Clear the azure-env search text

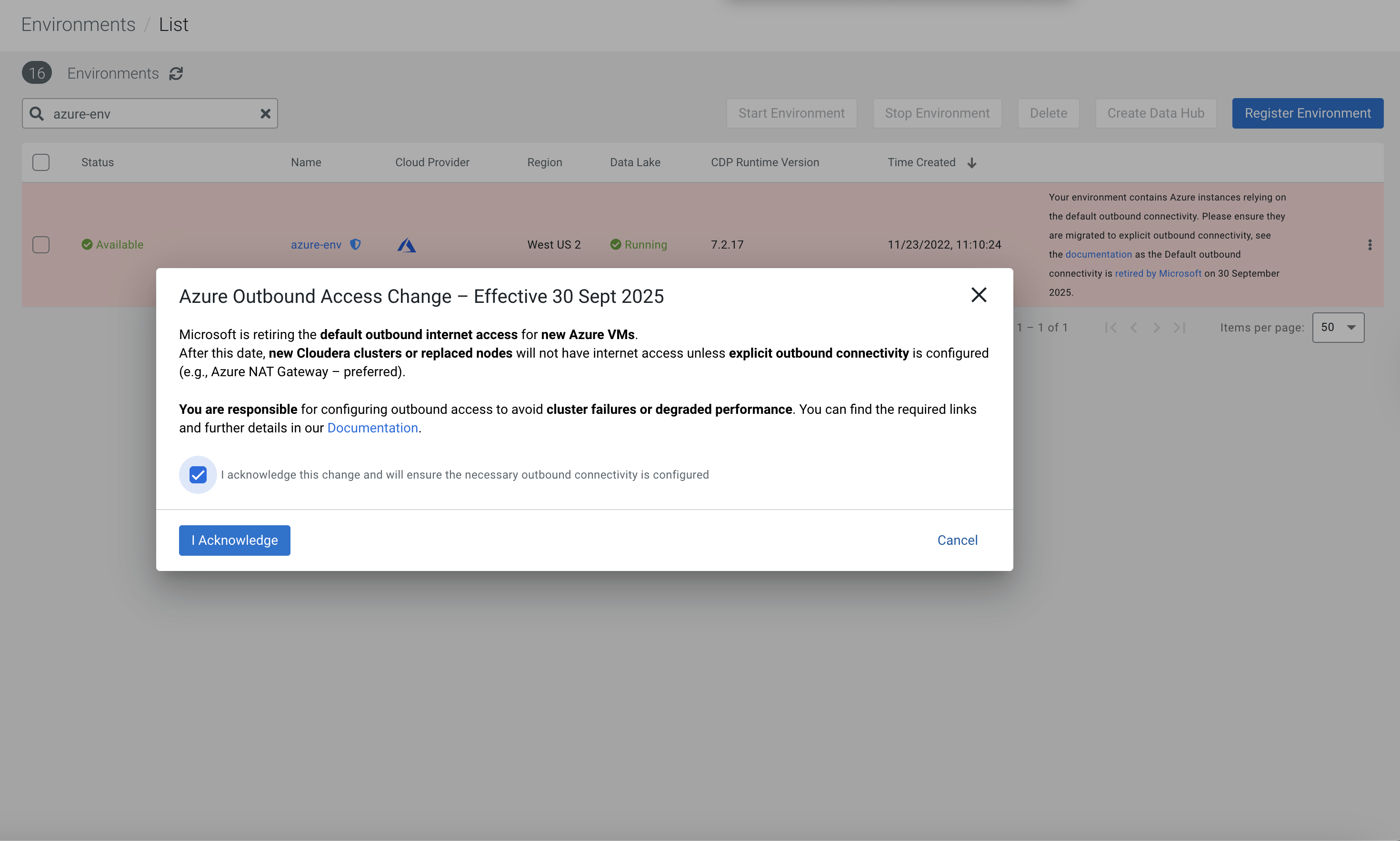[265, 114]
